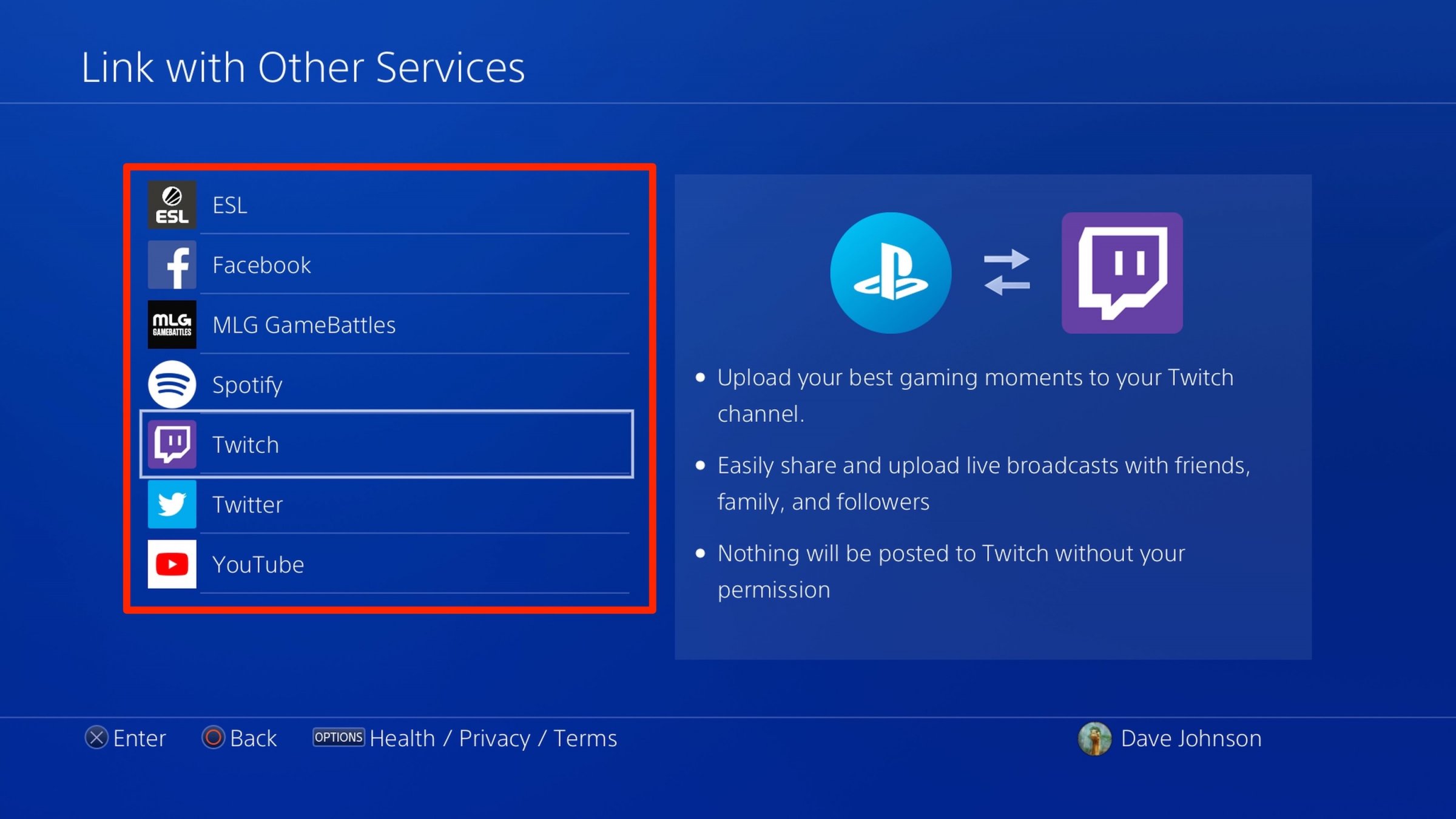Select the ESL service icon
The image size is (1456, 819).
point(172,205)
